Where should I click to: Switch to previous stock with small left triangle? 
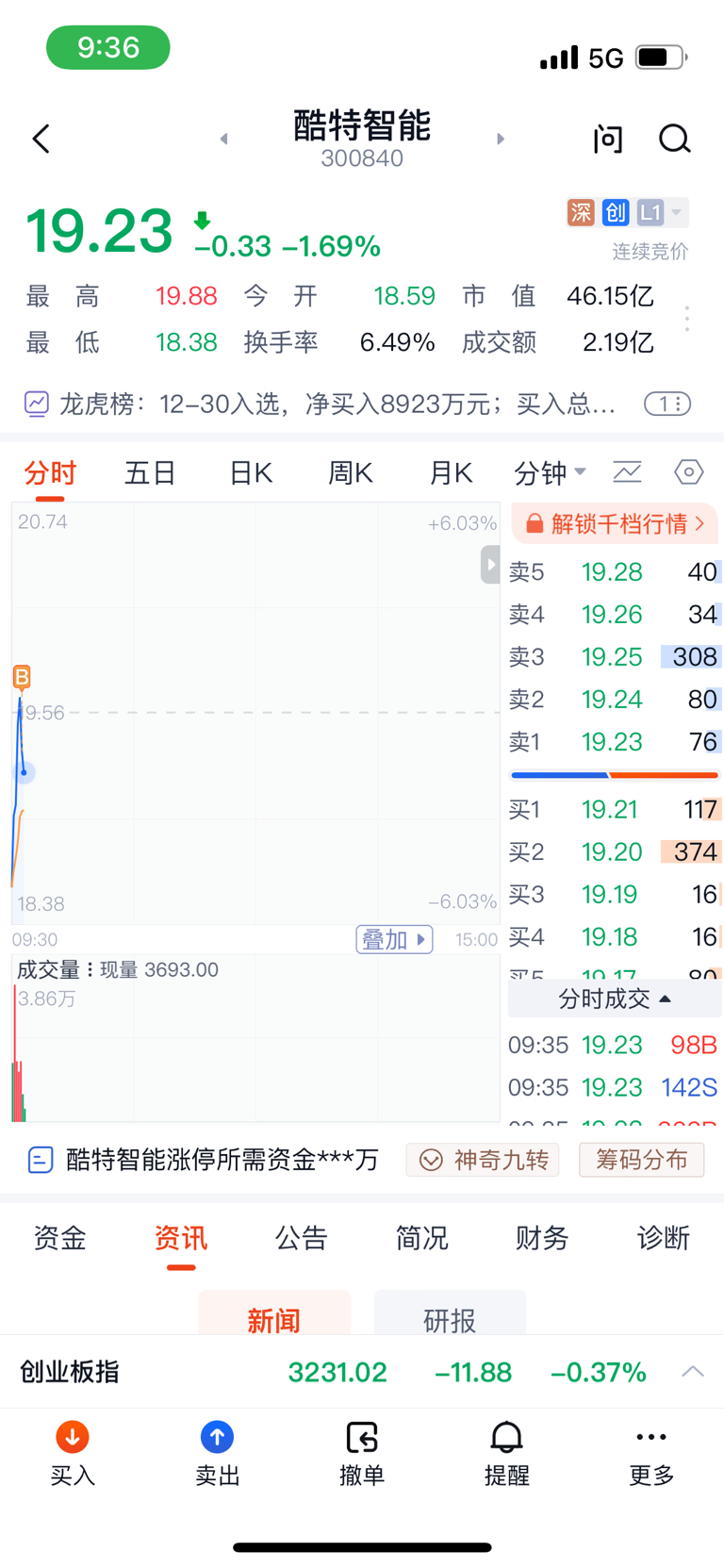[x=223, y=139]
